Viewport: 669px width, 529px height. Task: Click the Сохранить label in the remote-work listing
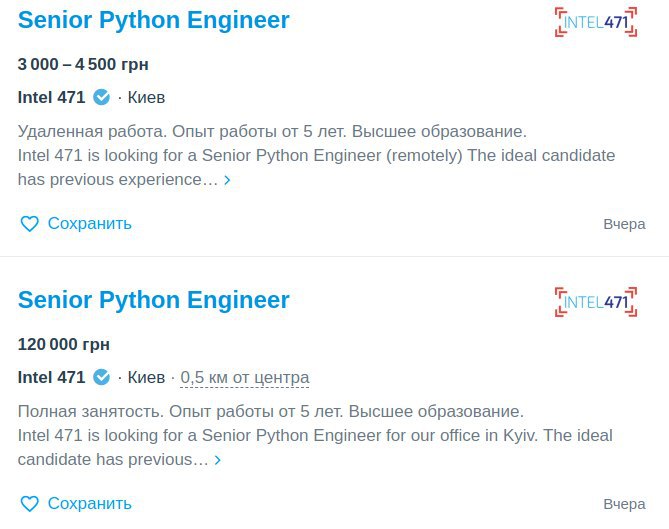point(90,224)
